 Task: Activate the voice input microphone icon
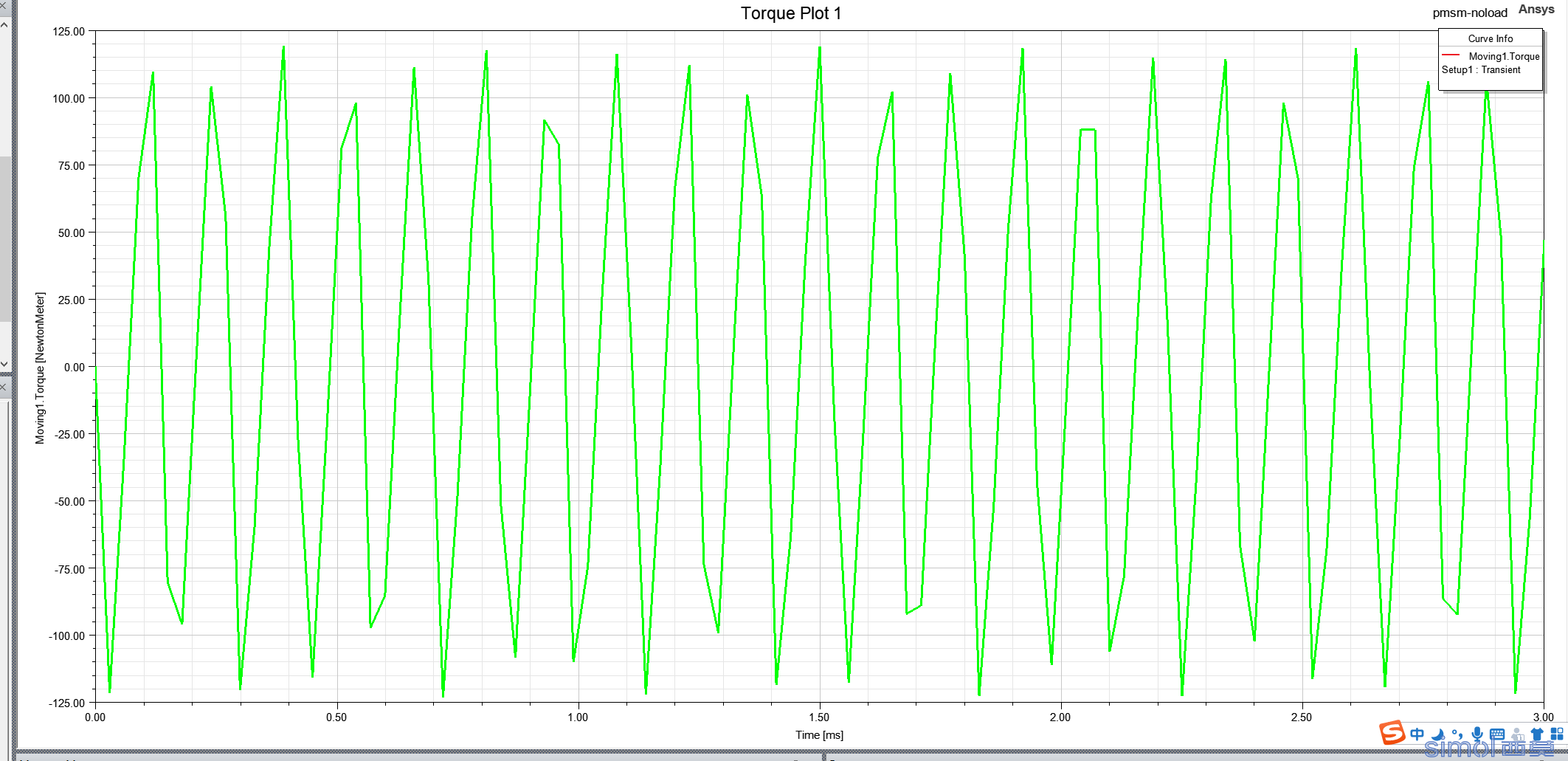[x=1477, y=734]
